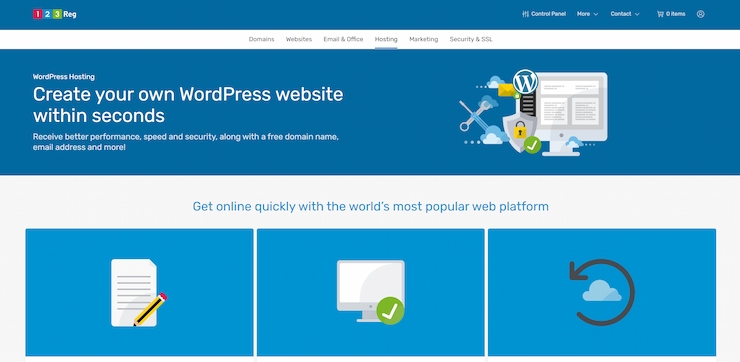Open the shopping cart icon
Image resolution: width=740 pixels, height=362 pixels.
click(x=660, y=14)
